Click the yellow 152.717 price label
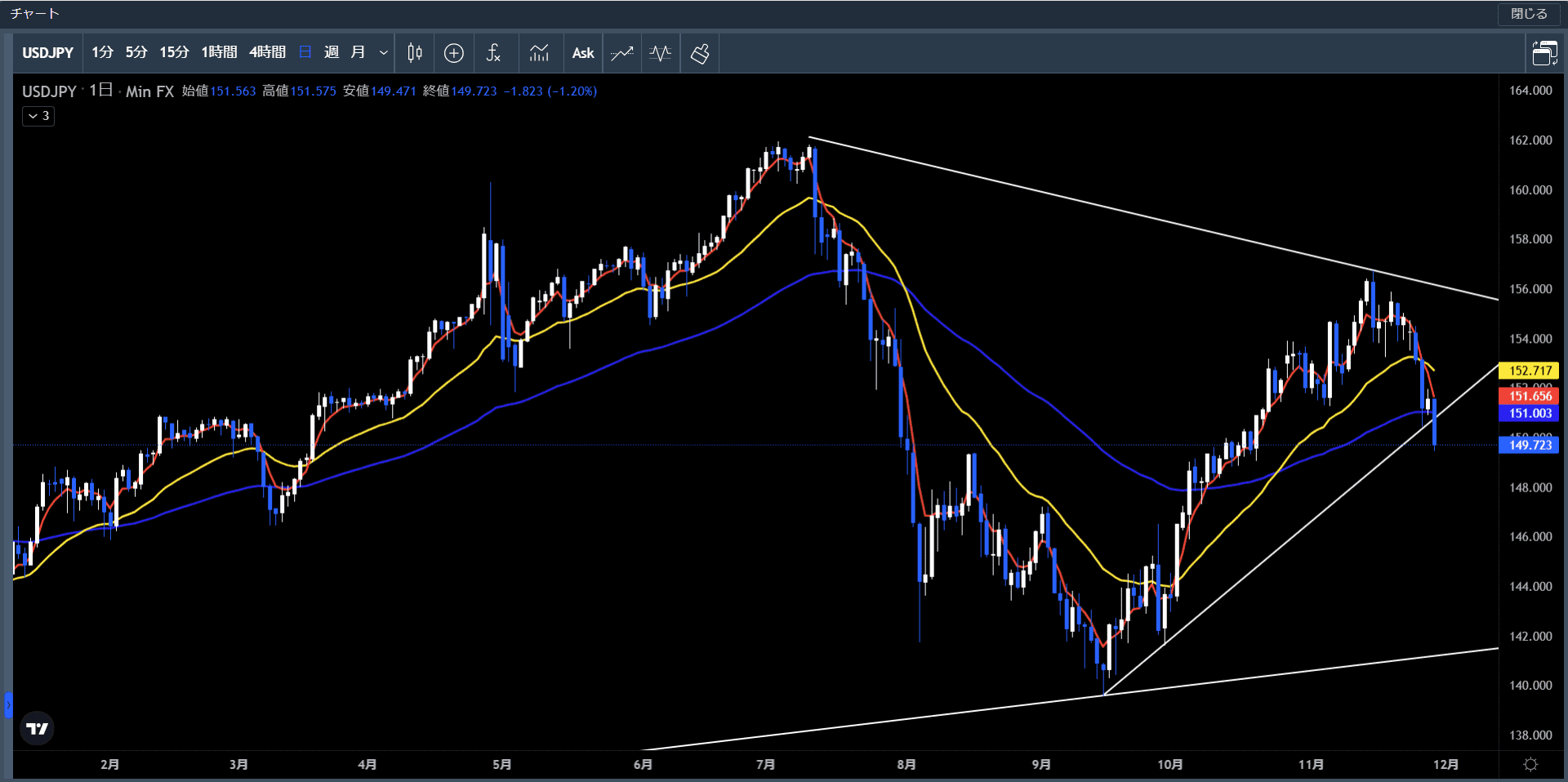 pos(1530,371)
